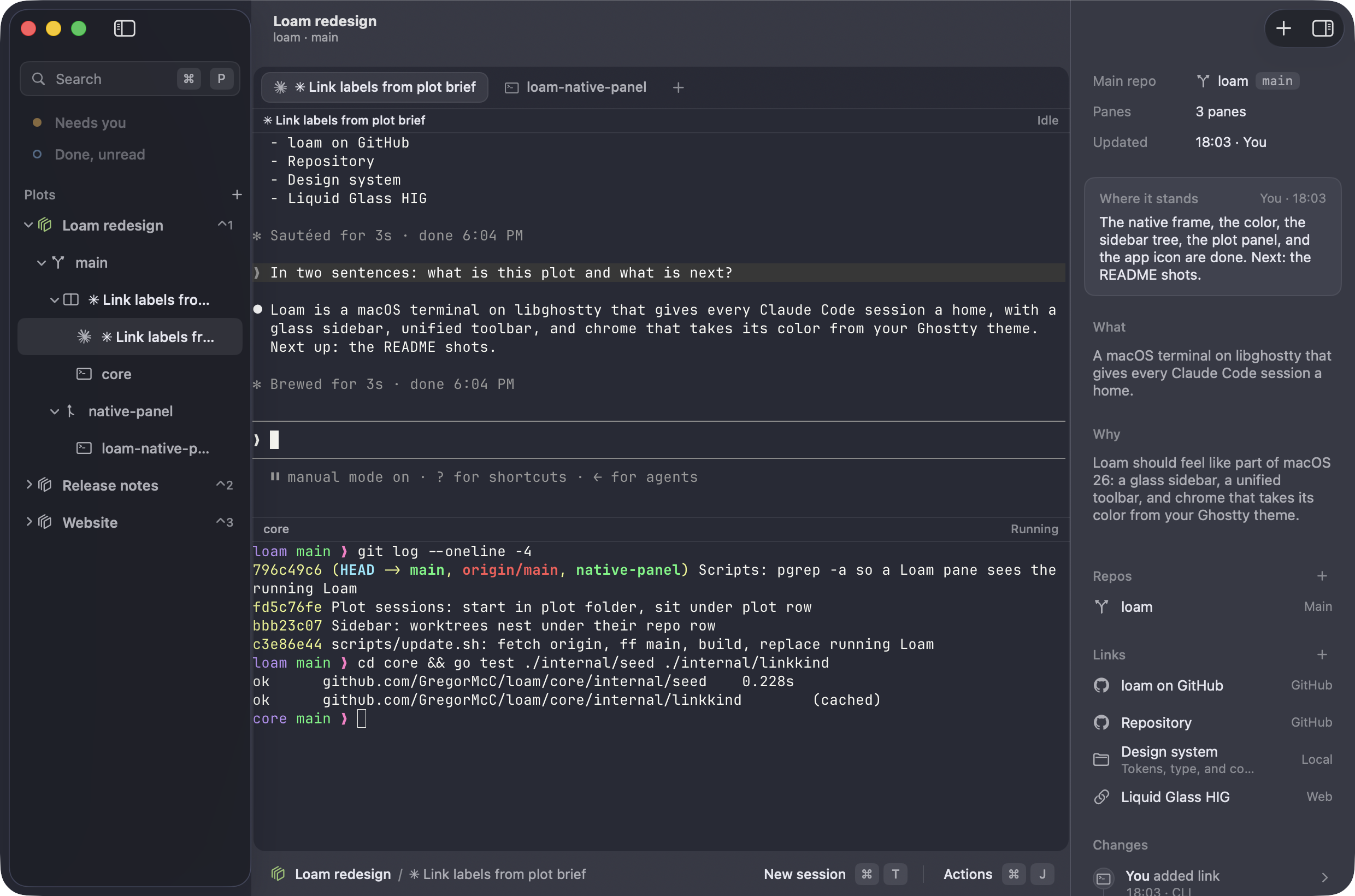
Task: Click the Loam redesign plot cube icon
Action: pyautogui.click(x=45, y=225)
